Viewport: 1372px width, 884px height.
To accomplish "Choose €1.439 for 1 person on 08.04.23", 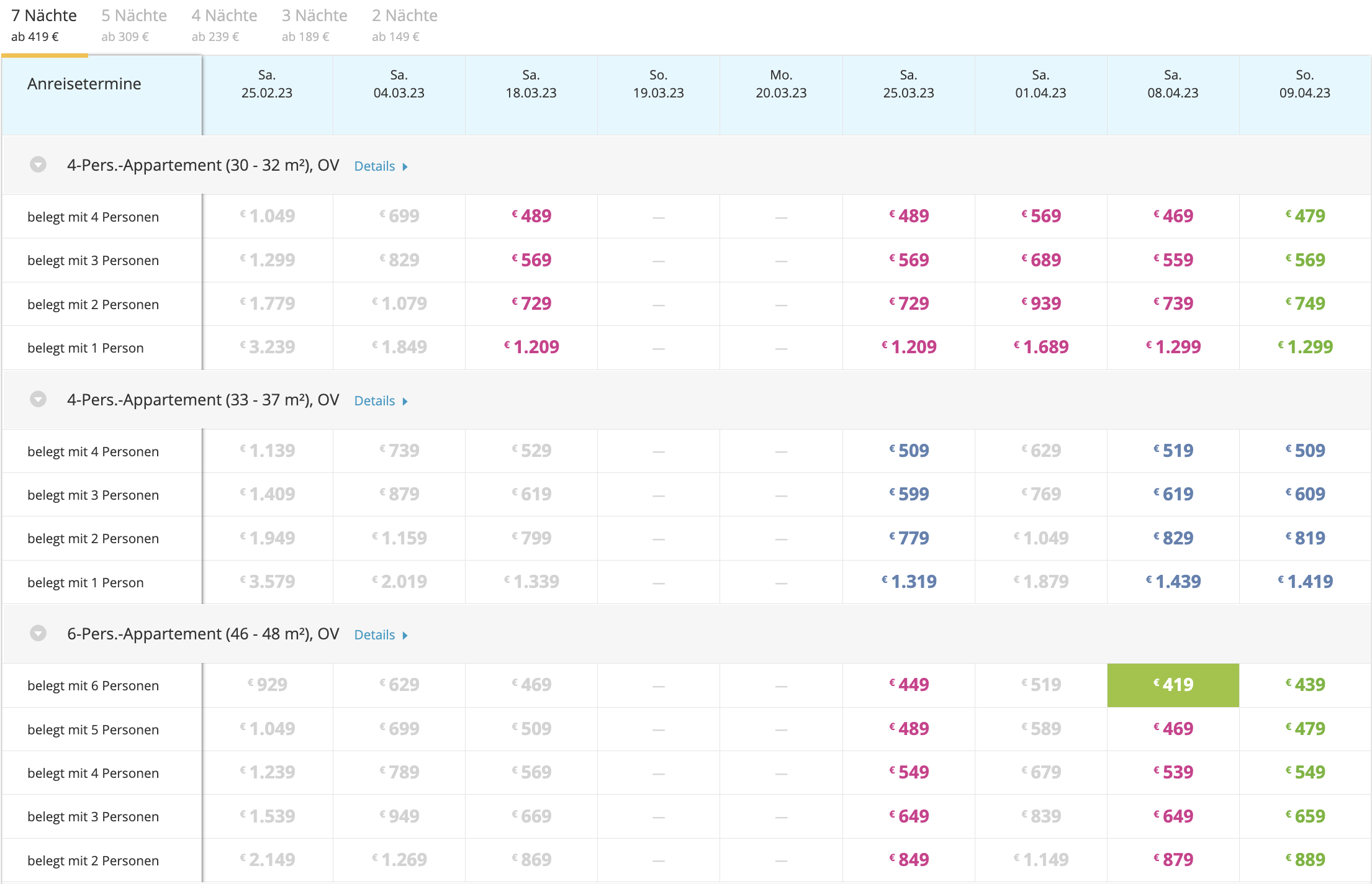I will pos(1173,582).
